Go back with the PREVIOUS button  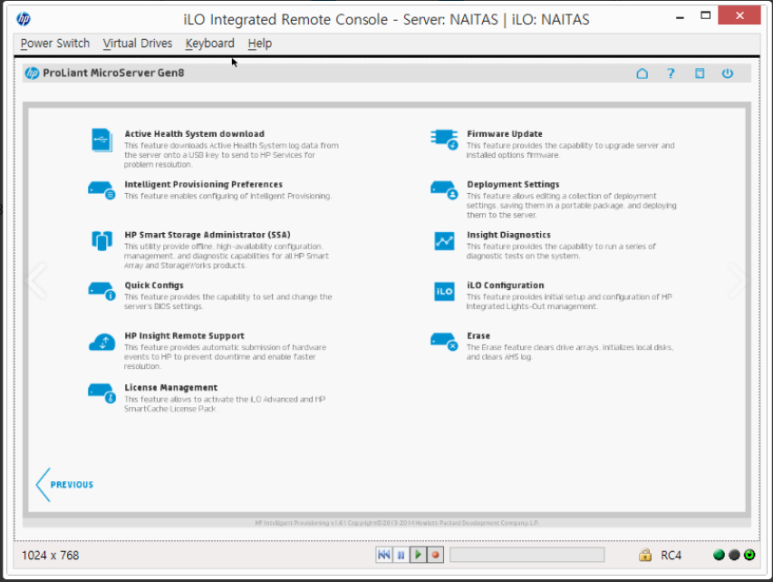click(65, 485)
